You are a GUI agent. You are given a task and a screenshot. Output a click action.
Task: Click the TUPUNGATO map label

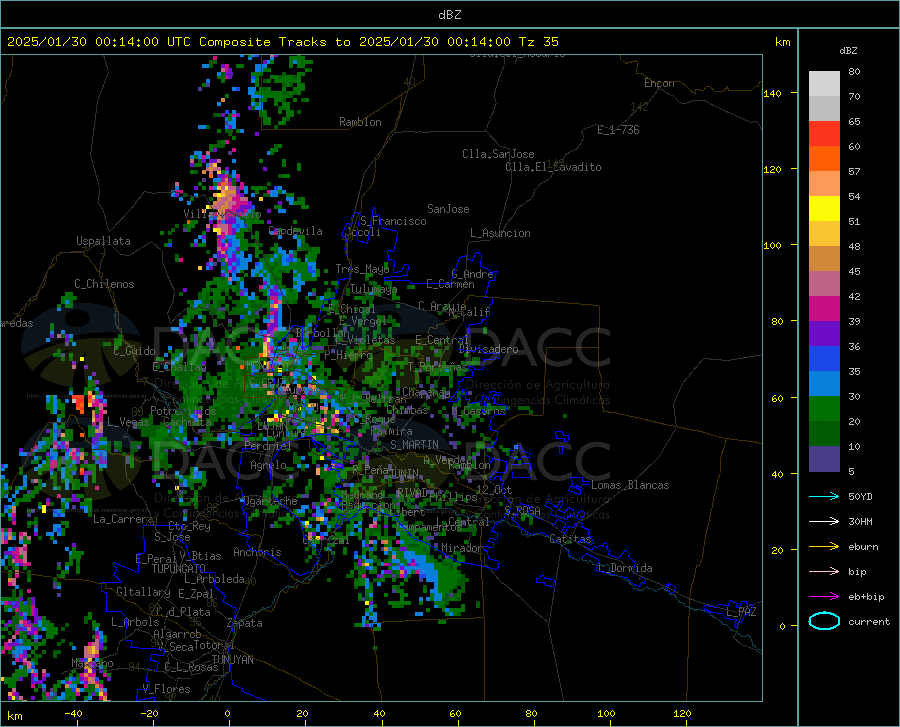click(x=179, y=569)
